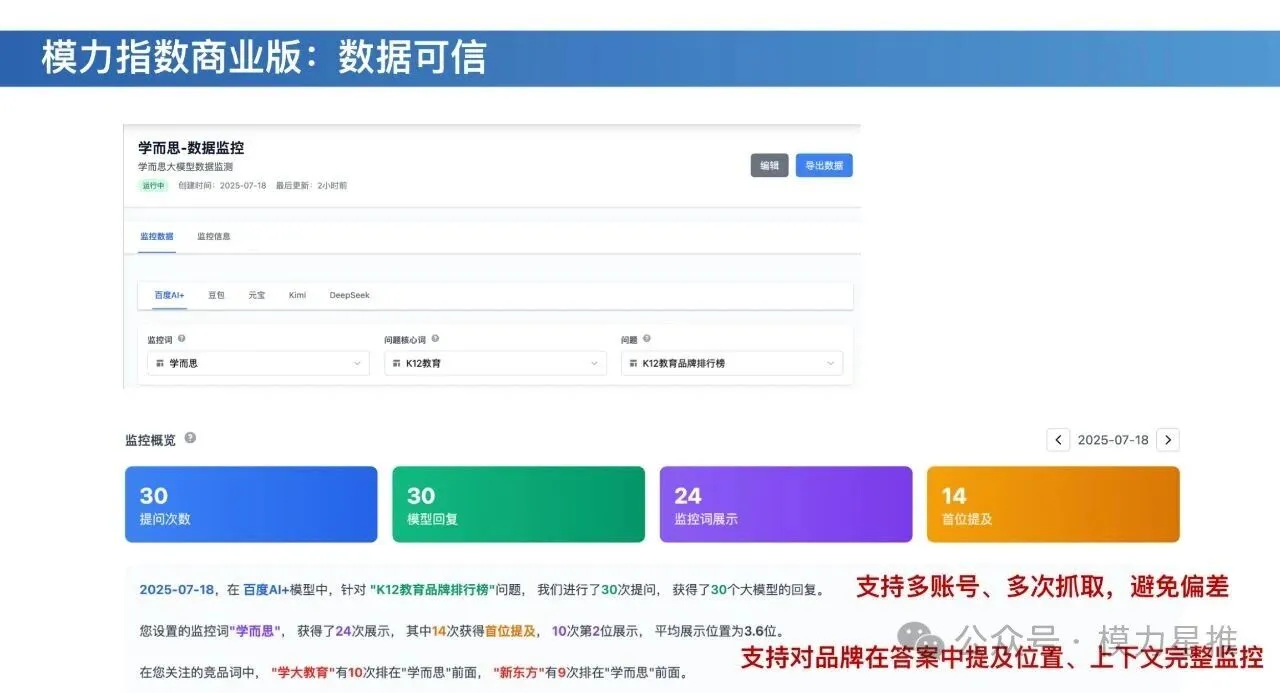Click the 24 监控词展示 stat card
This screenshot has height=693, width=1280.
click(786, 504)
